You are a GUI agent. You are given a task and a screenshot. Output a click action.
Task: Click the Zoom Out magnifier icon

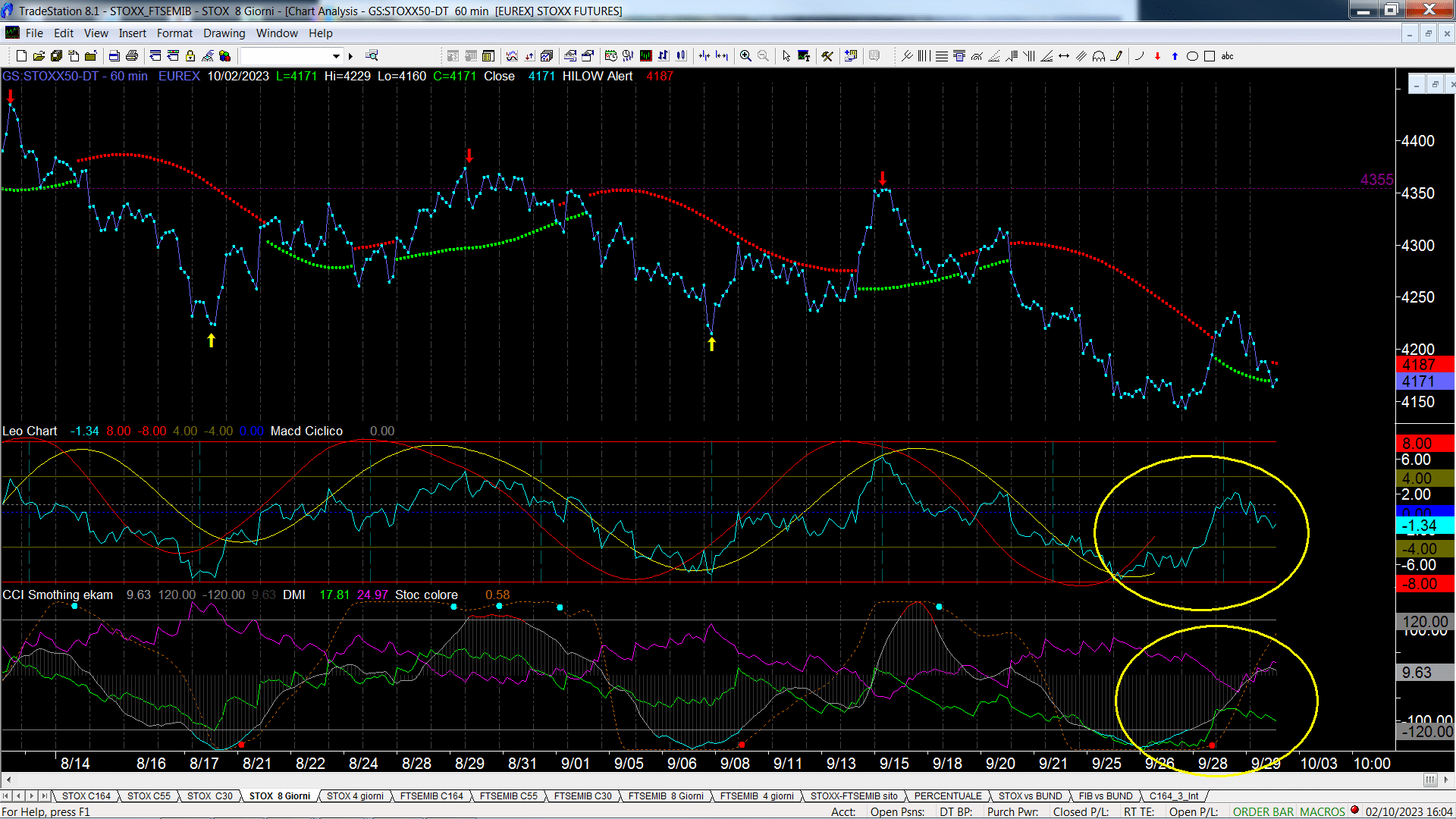(763, 56)
